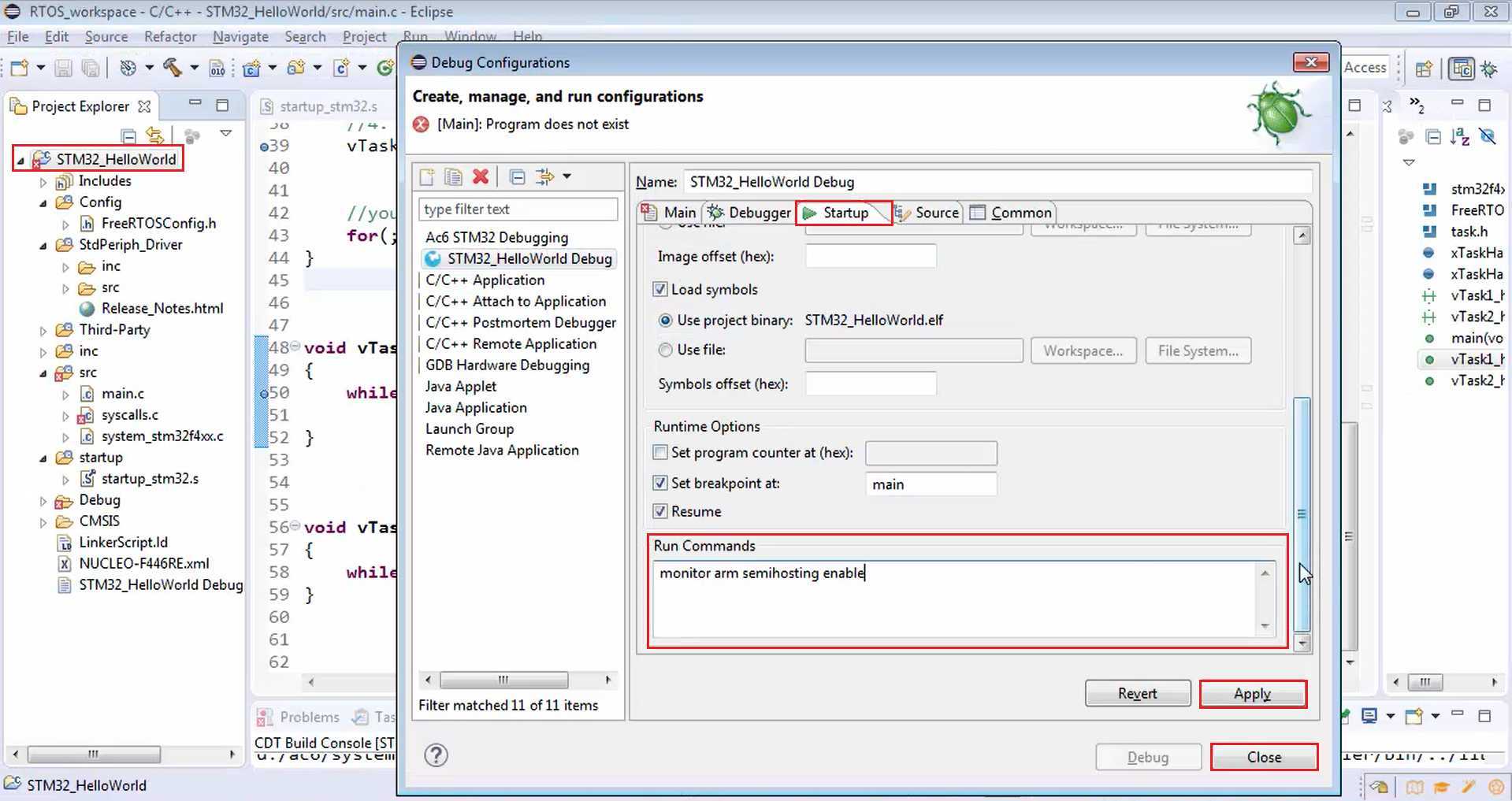Expand Debug folder in Project Explorer
This screenshot has width=1512, height=801.
[x=43, y=501]
